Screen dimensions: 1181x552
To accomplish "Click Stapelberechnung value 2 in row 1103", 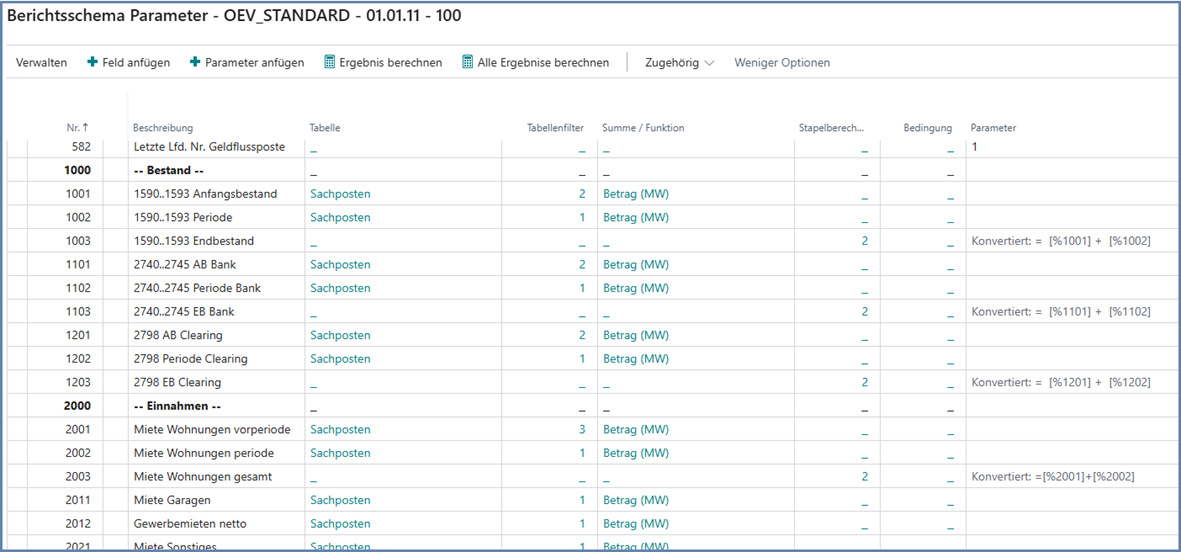I will (x=865, y=312).
